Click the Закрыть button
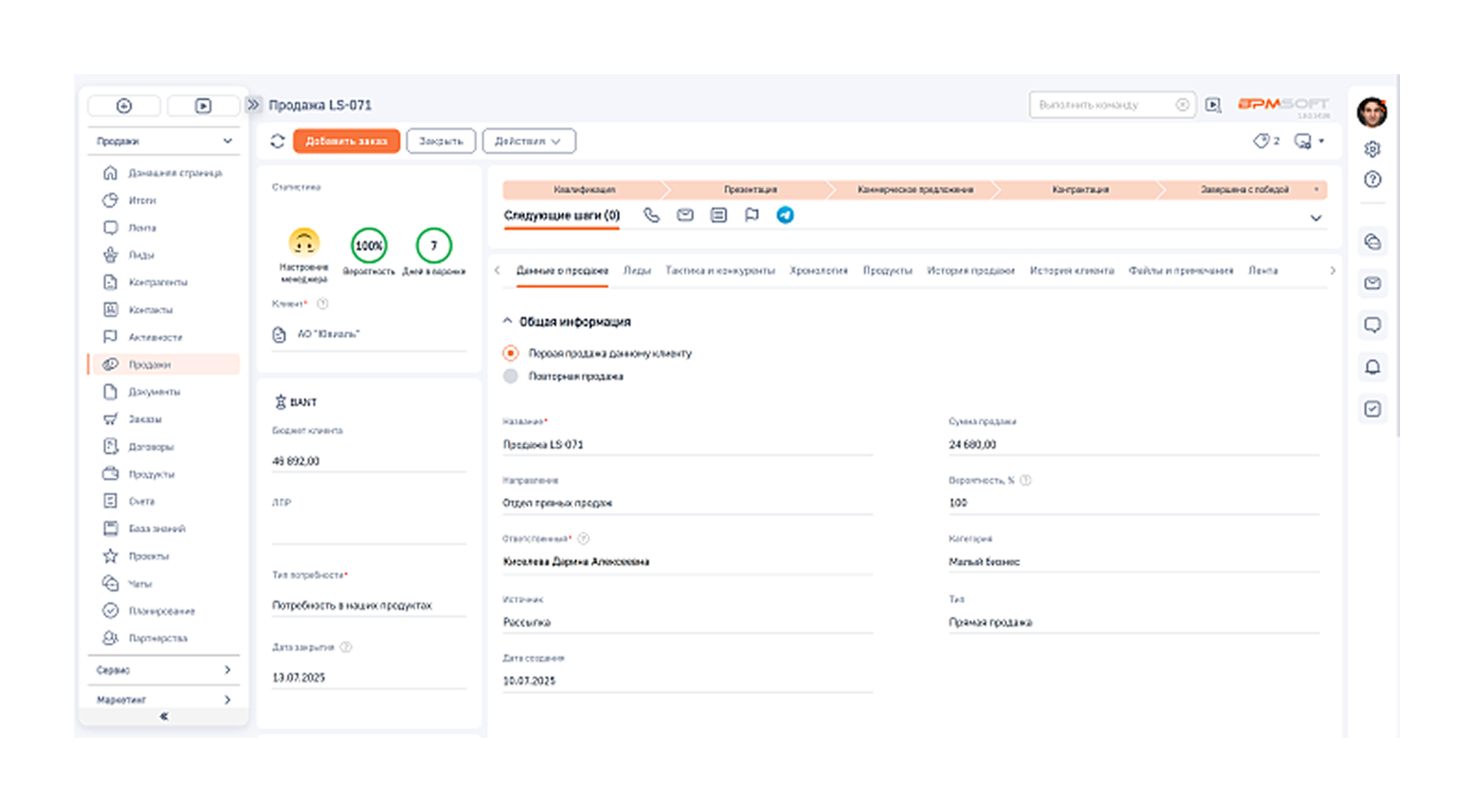1474x812 pixels. (x=440, y=141)
